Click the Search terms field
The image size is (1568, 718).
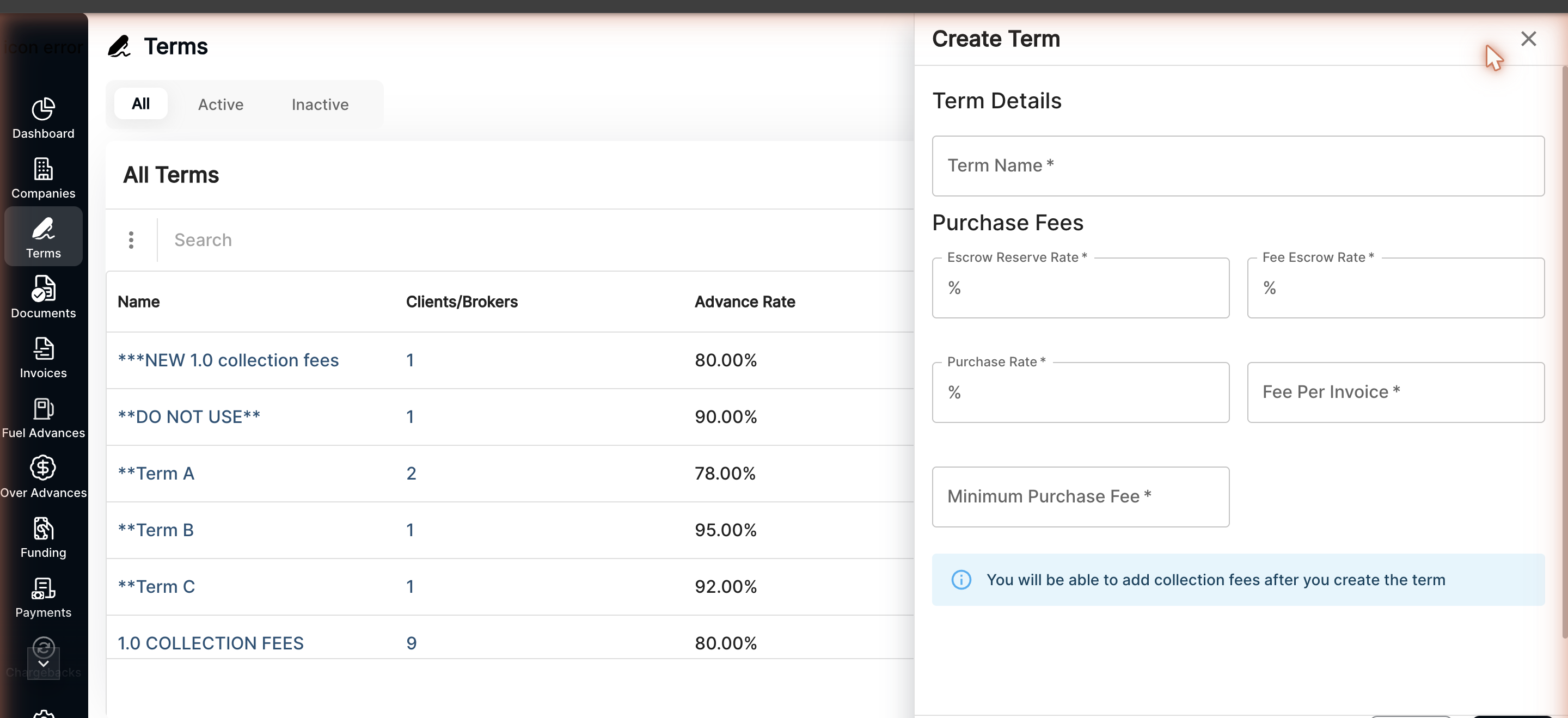pyautogui.click(x=536, y=240)
